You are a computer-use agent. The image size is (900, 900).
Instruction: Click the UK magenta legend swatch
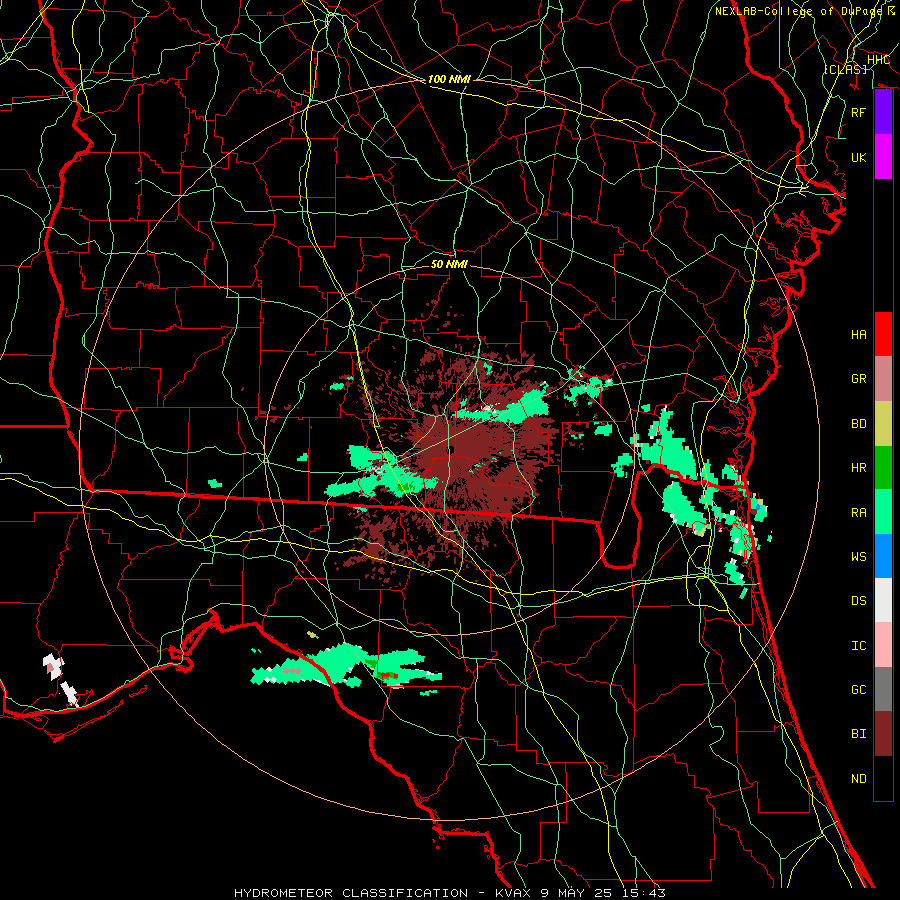tap(883, 157)
